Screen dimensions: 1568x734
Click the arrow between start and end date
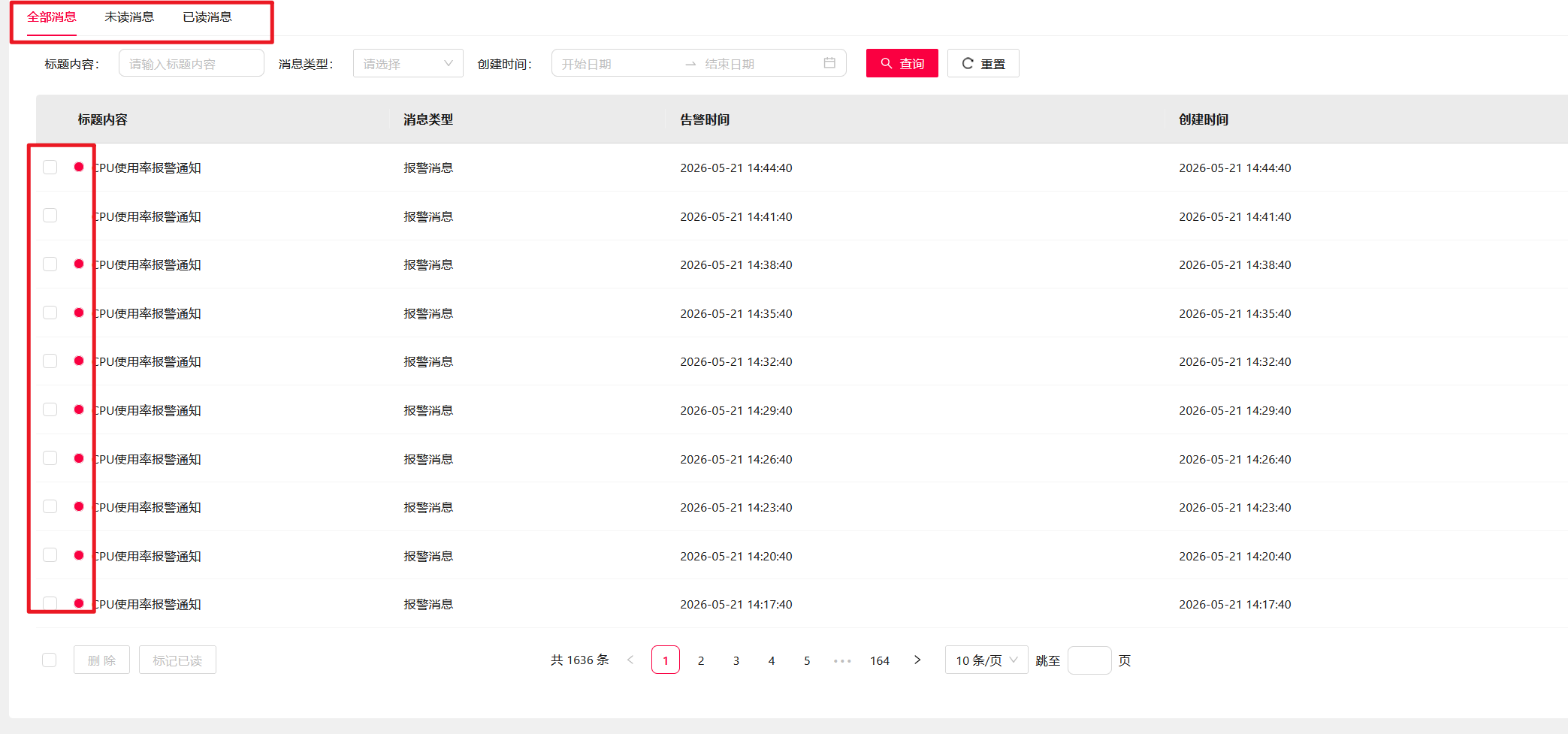pos(690,64)
